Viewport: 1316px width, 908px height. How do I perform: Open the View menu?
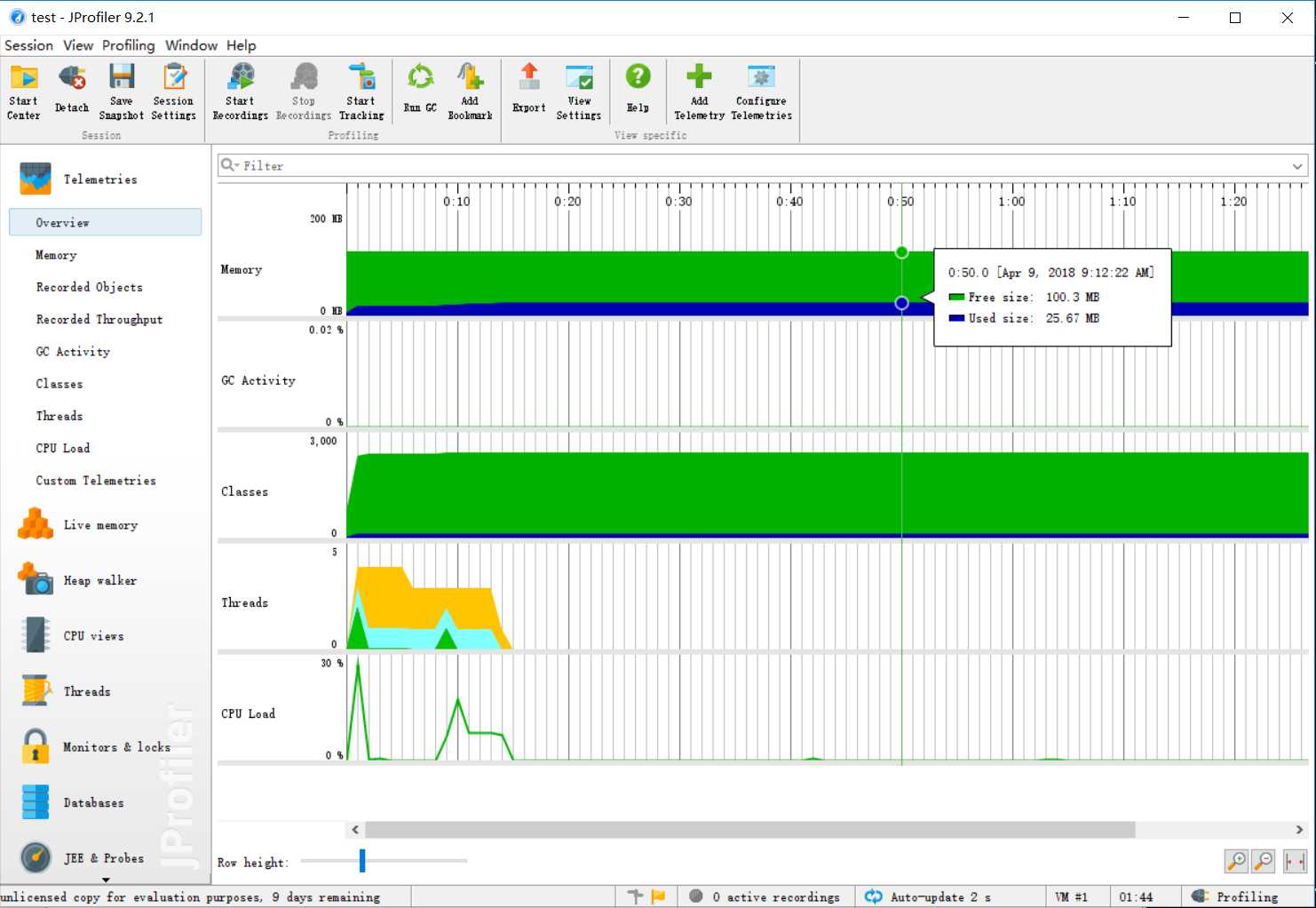pos(78,45)
